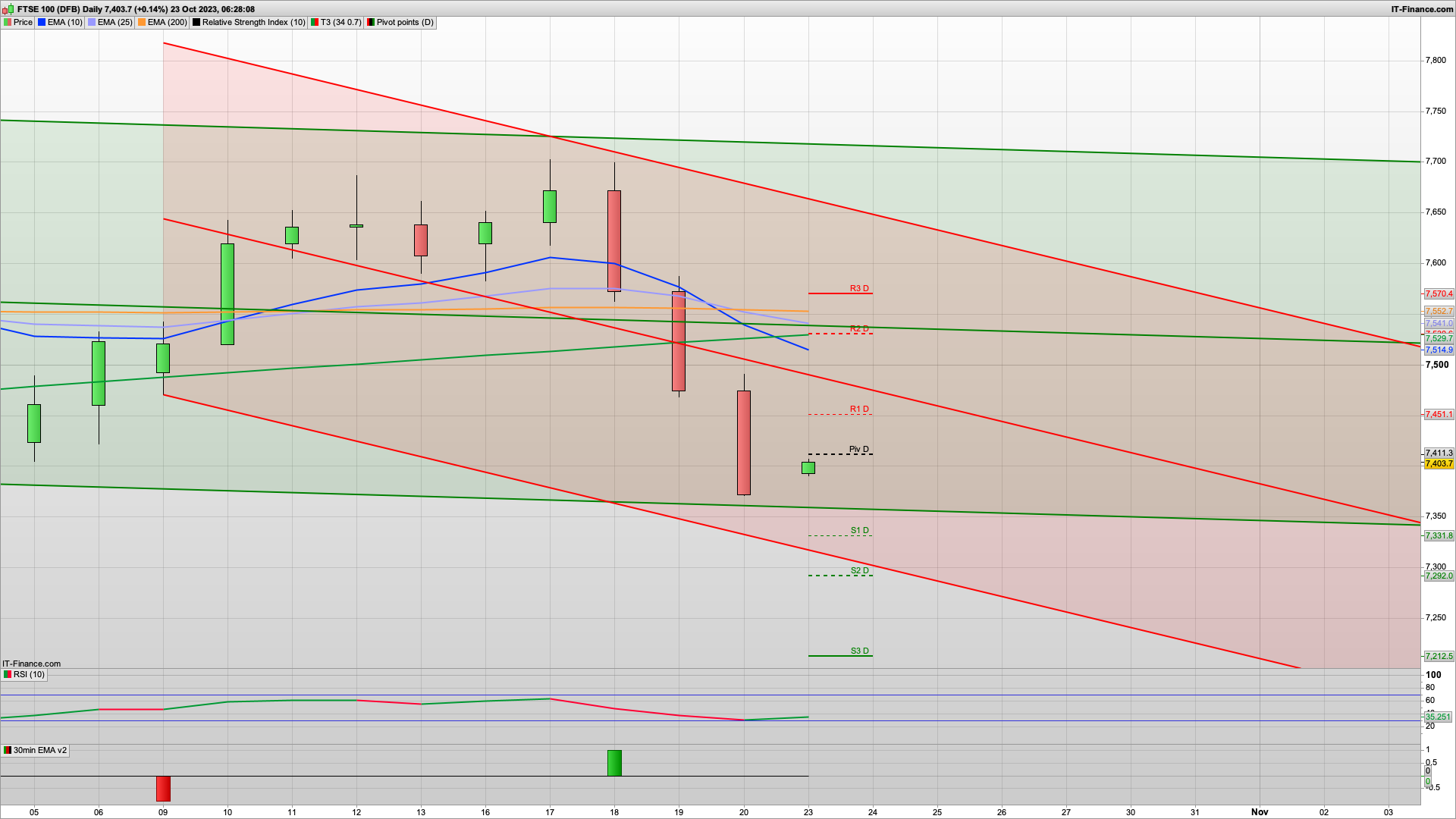This screenshot has width=1456, height=819.
Task: Click the 7,570.4 R3 price tag
Action: click(x=1439, y=293)
